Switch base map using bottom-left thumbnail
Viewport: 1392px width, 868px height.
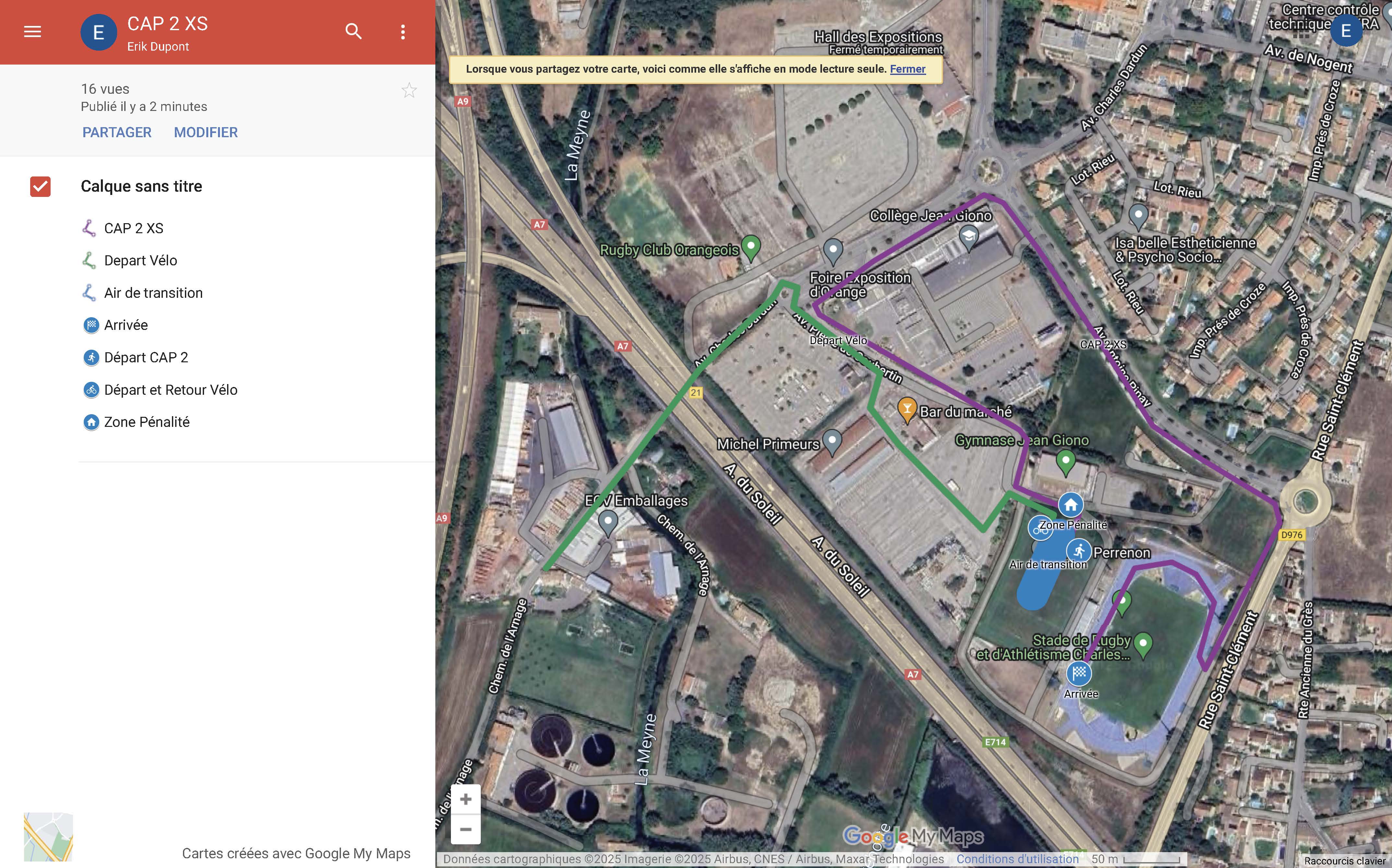pos(48,837)
